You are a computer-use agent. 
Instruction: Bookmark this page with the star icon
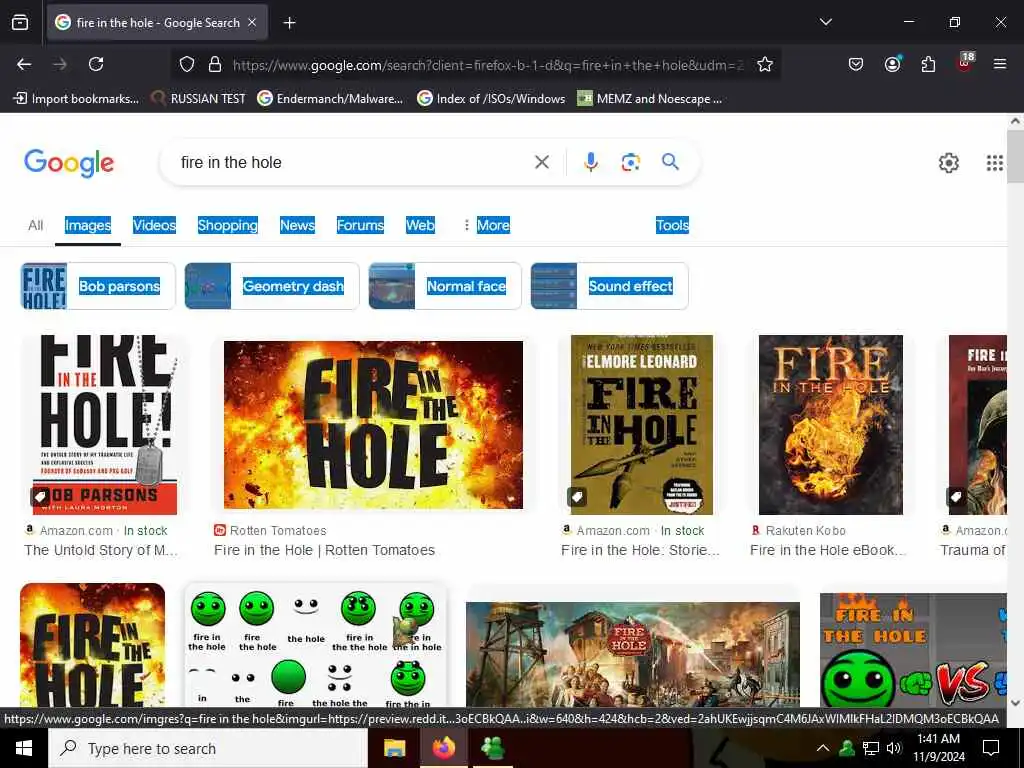(x=765, y=65)
